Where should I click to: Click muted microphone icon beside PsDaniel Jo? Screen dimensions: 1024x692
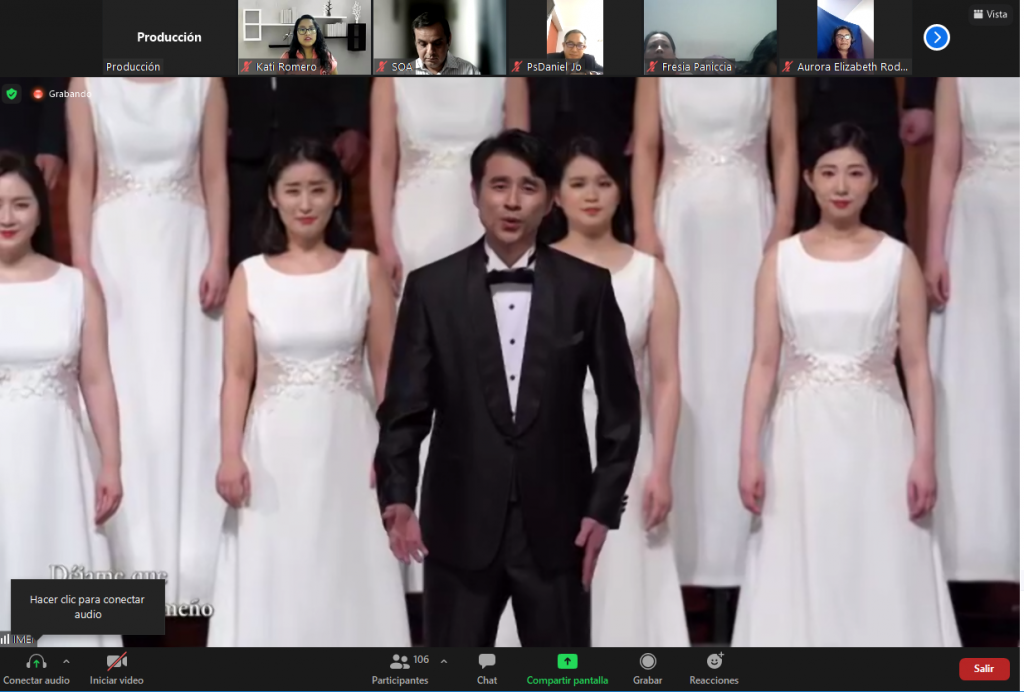pyautogui.click(x=517, y=67)
